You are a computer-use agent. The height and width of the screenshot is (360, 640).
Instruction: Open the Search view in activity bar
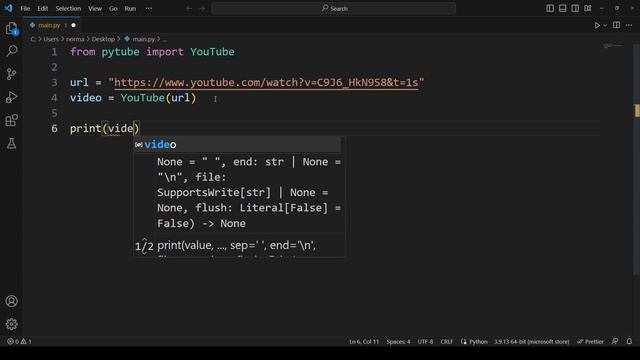click(x=11, y=51)
